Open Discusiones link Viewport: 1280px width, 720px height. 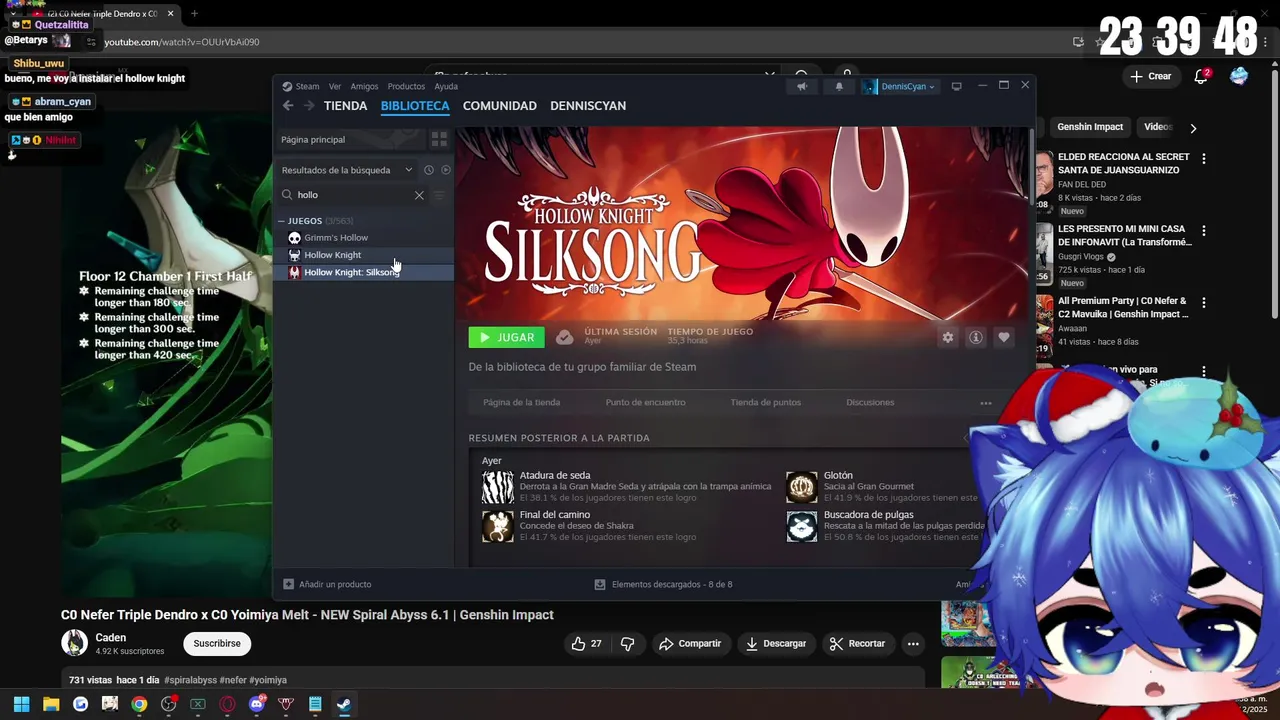(x=870, y=403)
